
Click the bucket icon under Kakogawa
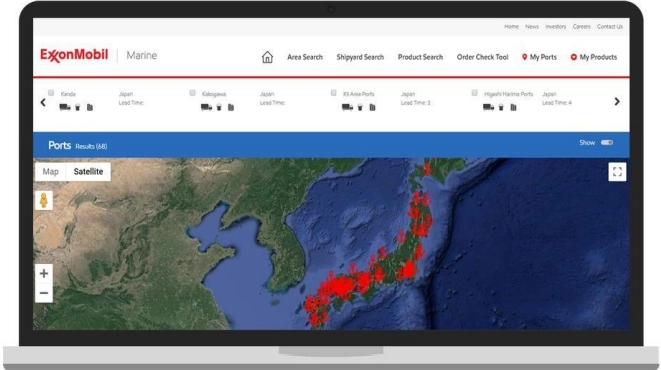(219, 107)
